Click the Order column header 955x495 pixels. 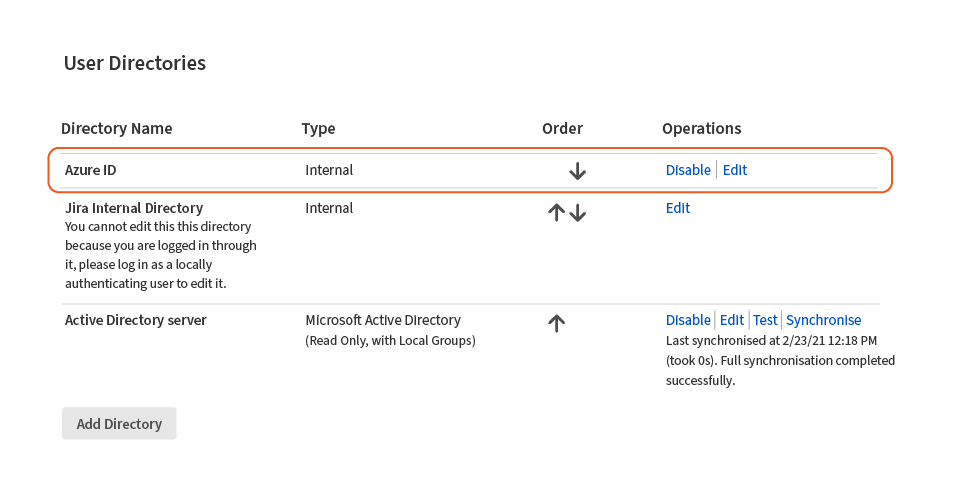tap(562, 128)
